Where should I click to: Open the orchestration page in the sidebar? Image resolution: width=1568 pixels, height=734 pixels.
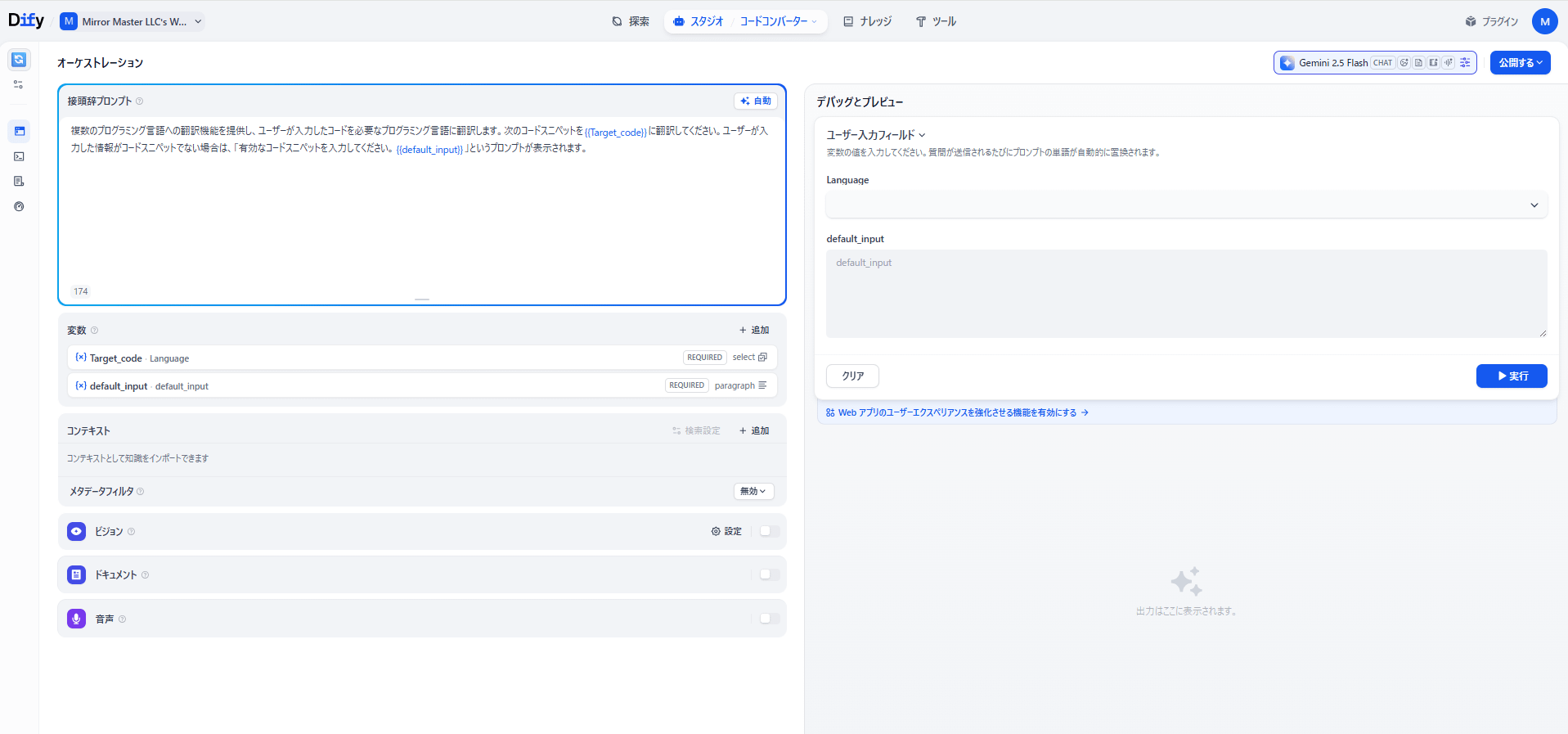[x=20, y=131]
